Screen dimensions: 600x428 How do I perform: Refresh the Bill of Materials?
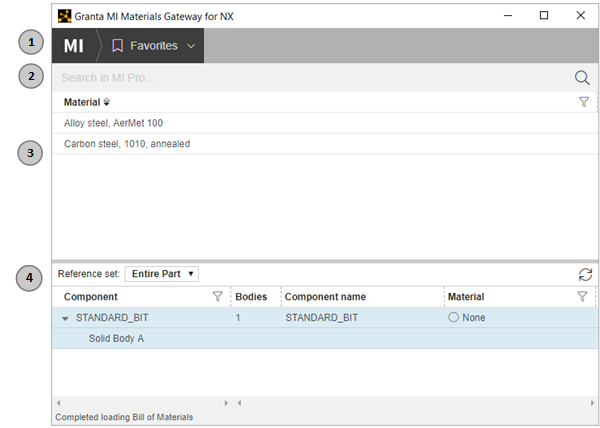tap(585, 274)
